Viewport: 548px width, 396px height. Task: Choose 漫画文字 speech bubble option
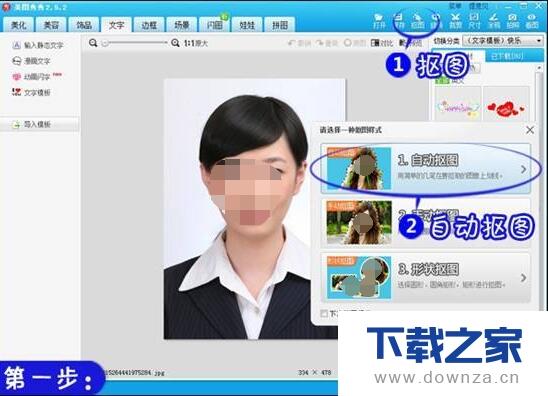31,61
